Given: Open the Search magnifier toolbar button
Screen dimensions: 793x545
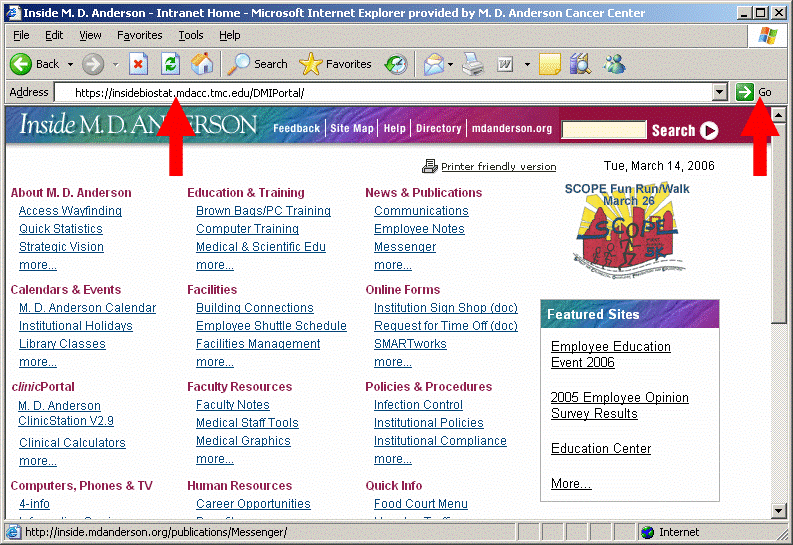Looking at the screenshot, I should [257, 64].
